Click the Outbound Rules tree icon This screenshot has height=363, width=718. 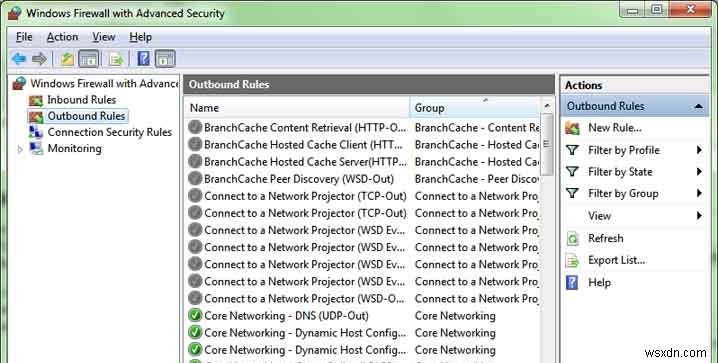pos(36,116)
